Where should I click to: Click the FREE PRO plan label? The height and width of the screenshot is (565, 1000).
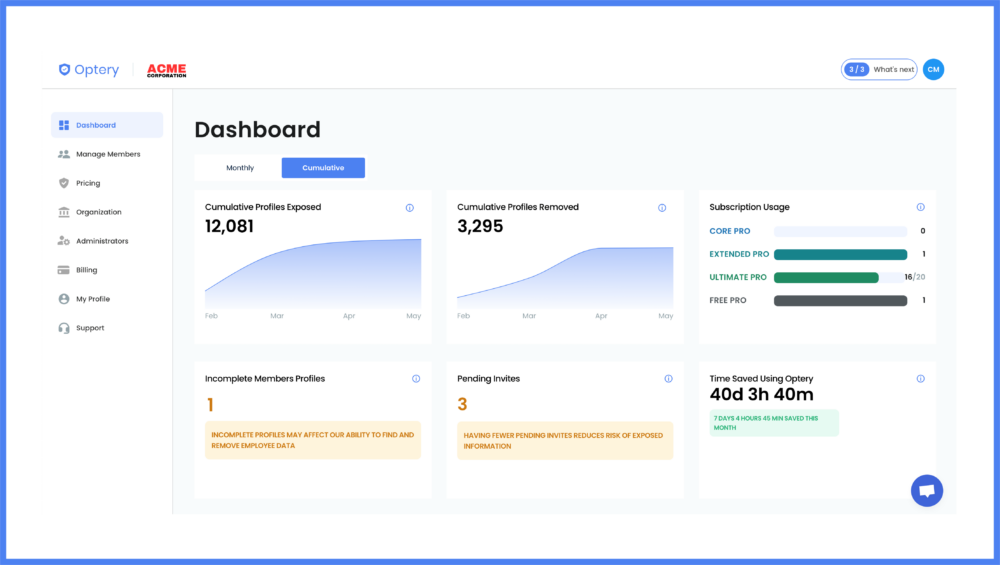728,300
